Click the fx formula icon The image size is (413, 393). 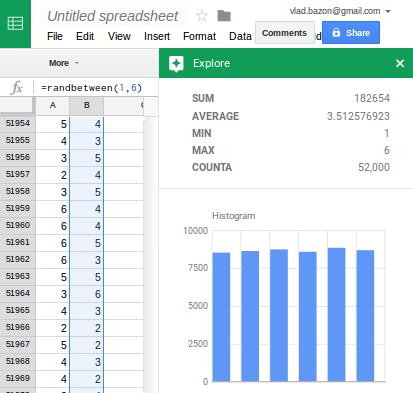pyautogui.click(x=16, y=88)
